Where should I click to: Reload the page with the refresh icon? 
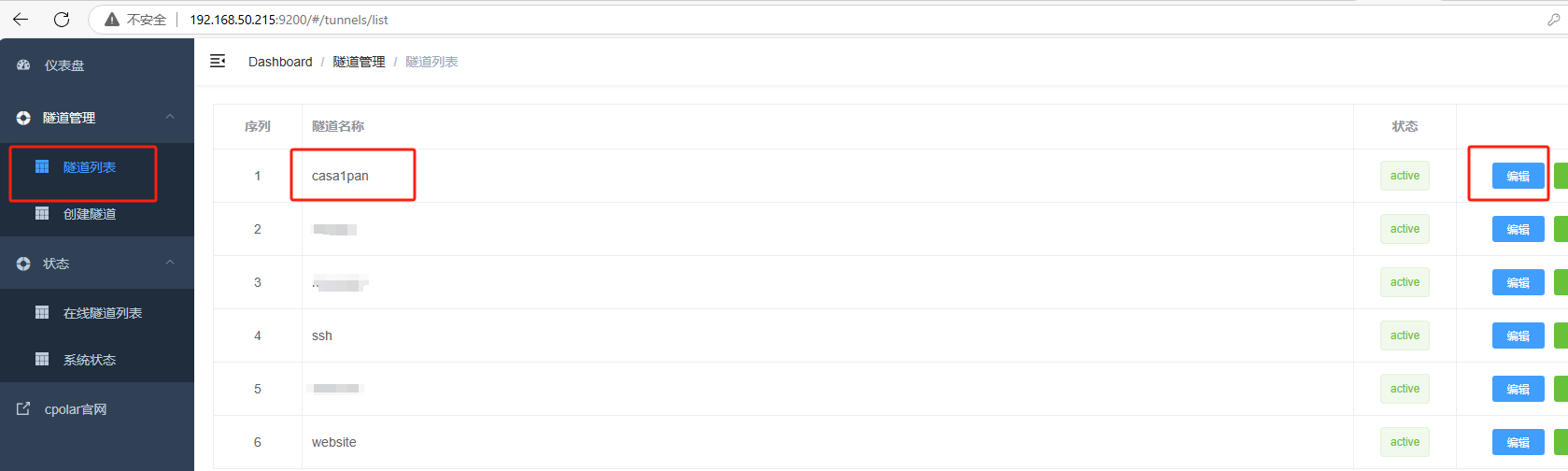pyautogui.click(x=62, y=19)
